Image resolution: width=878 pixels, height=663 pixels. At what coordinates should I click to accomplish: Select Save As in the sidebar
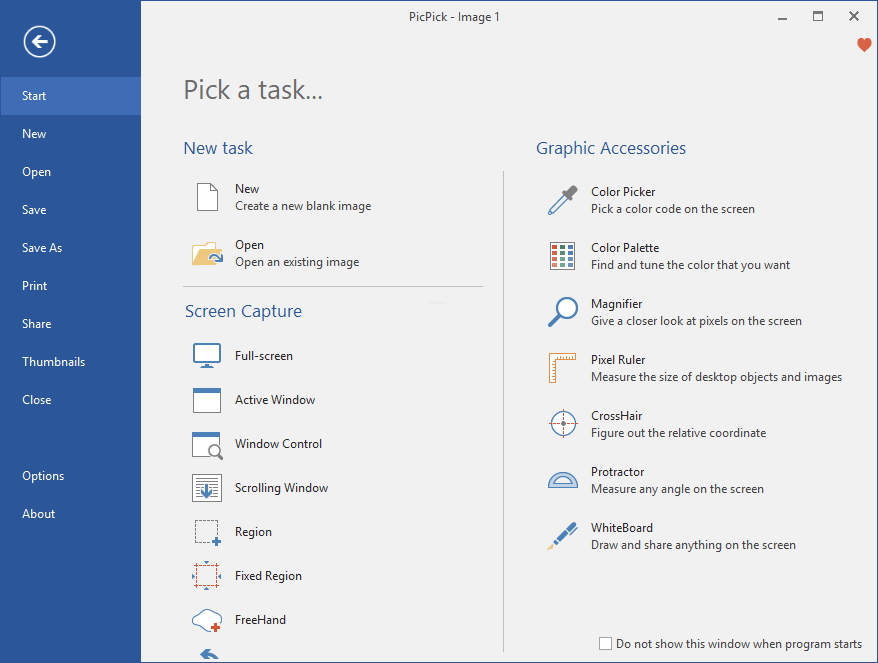42,248
